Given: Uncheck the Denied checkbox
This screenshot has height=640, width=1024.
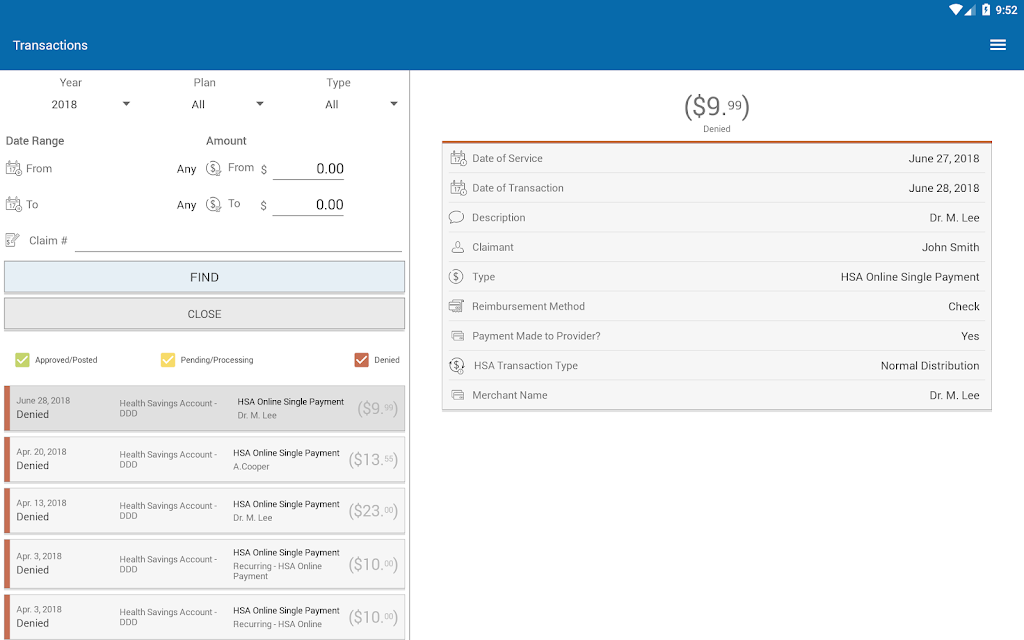Looking at the screenshot, I should click(361, 360).
